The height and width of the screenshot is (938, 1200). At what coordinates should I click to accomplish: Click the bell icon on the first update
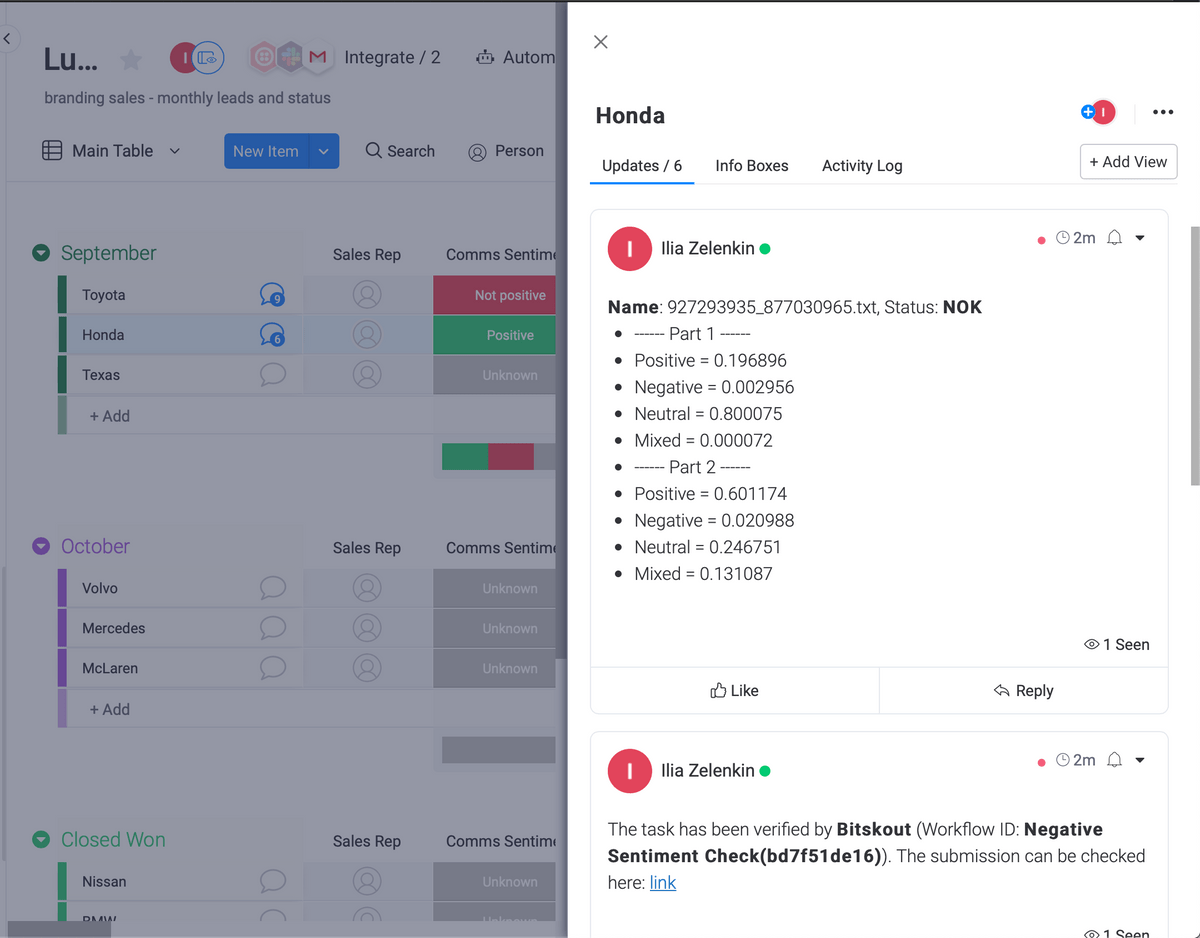[x=1114, y=238]
